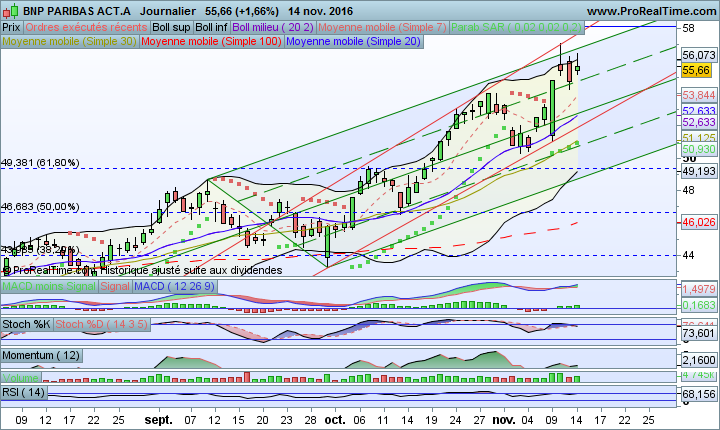
Task: Select the Prix legend label
Action: pyautogui.click(x=11, y=28)
